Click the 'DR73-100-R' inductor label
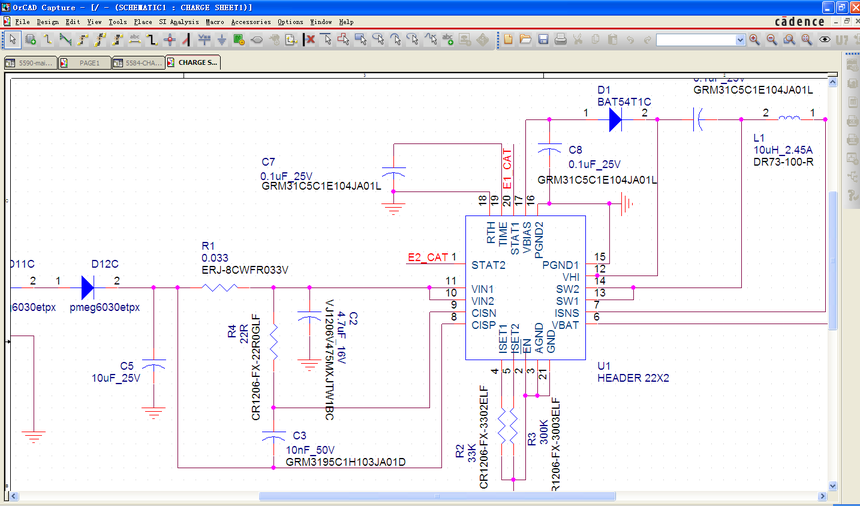The width and height of the screenshot is (860, 506). 783,162
